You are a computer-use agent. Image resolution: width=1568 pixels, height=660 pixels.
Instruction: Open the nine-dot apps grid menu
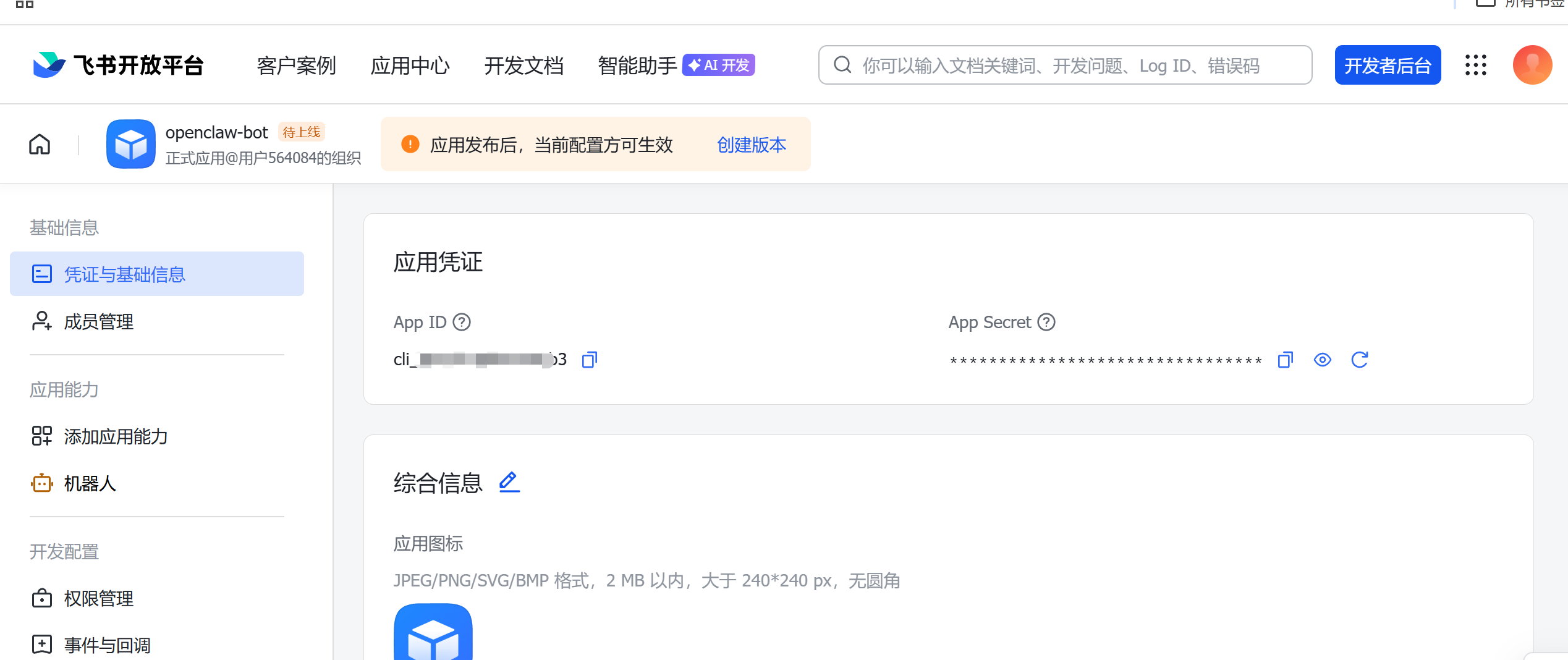[x=1476, y=65]
